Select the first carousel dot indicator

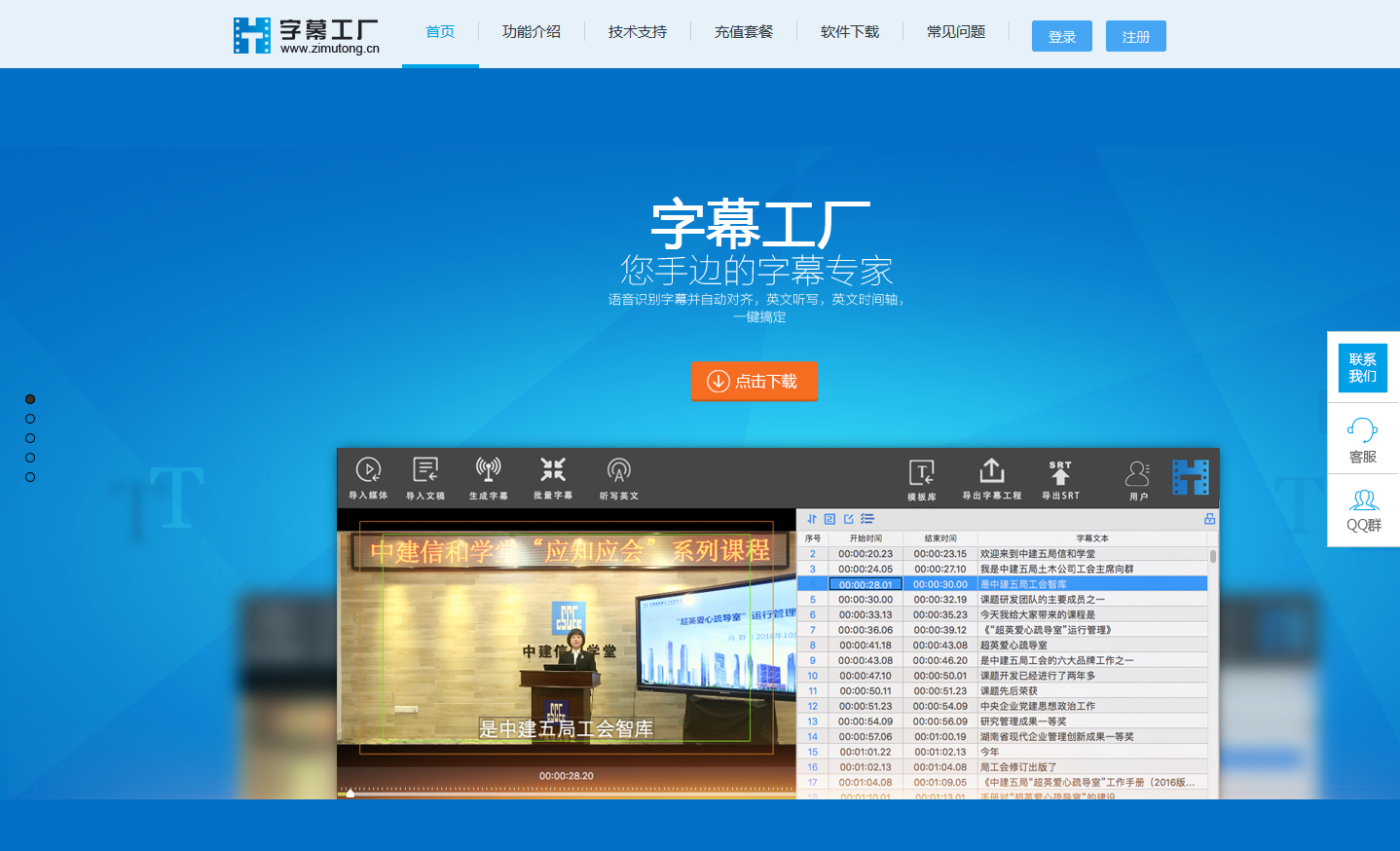coord(30,399)
